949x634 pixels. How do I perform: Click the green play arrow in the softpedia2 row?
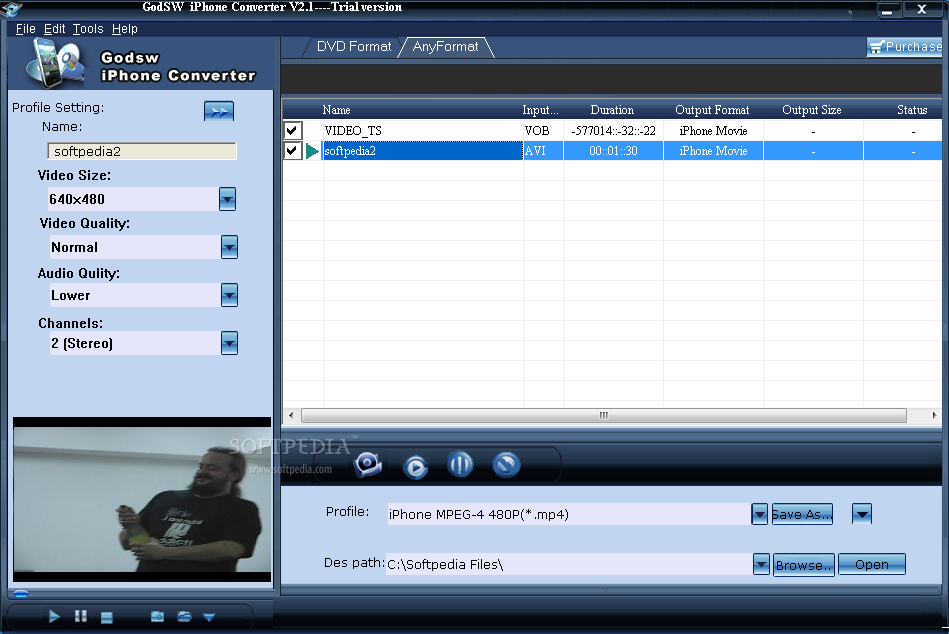pos(312,151)
